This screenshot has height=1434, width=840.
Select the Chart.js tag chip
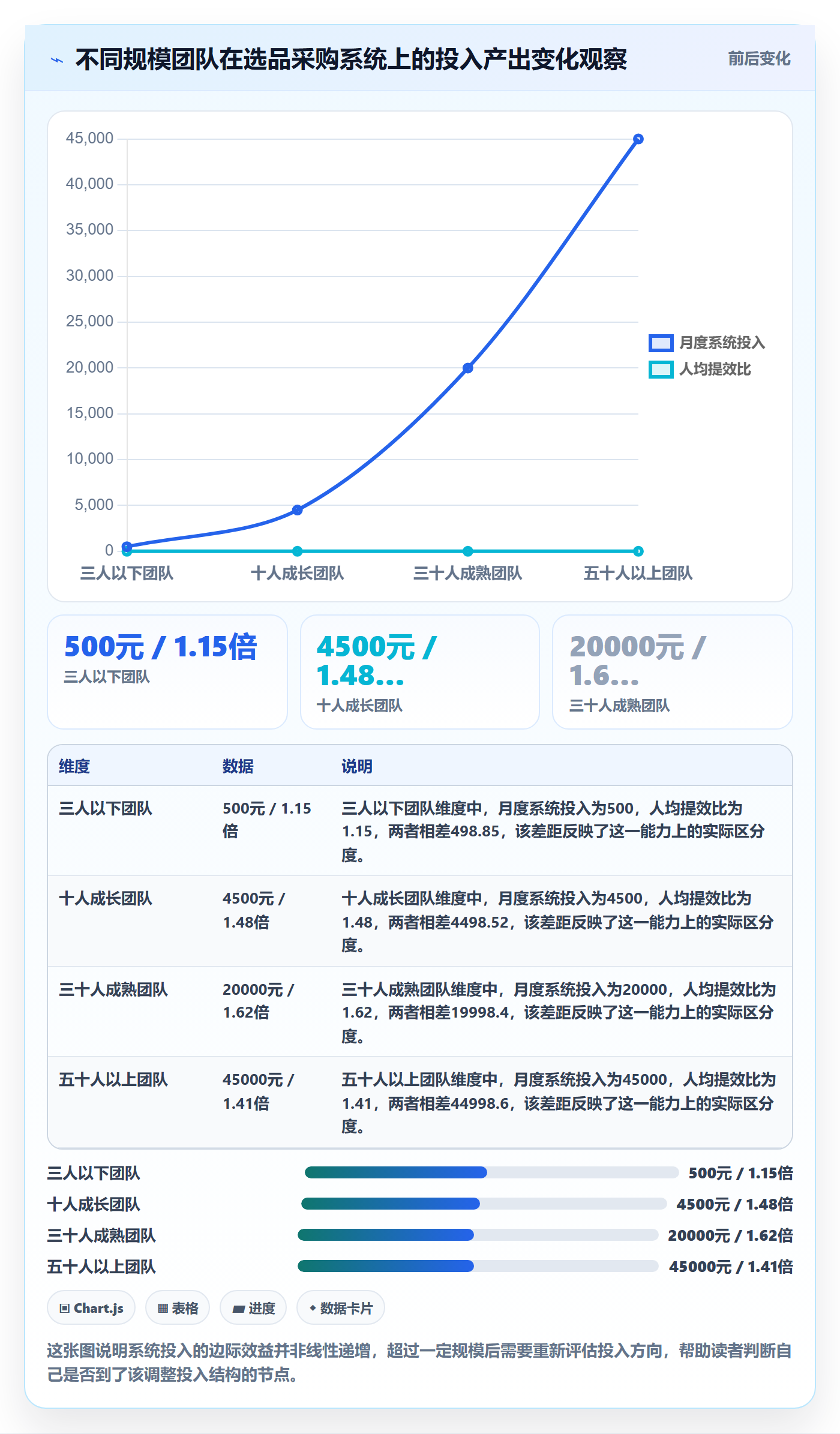[91, 1307]
